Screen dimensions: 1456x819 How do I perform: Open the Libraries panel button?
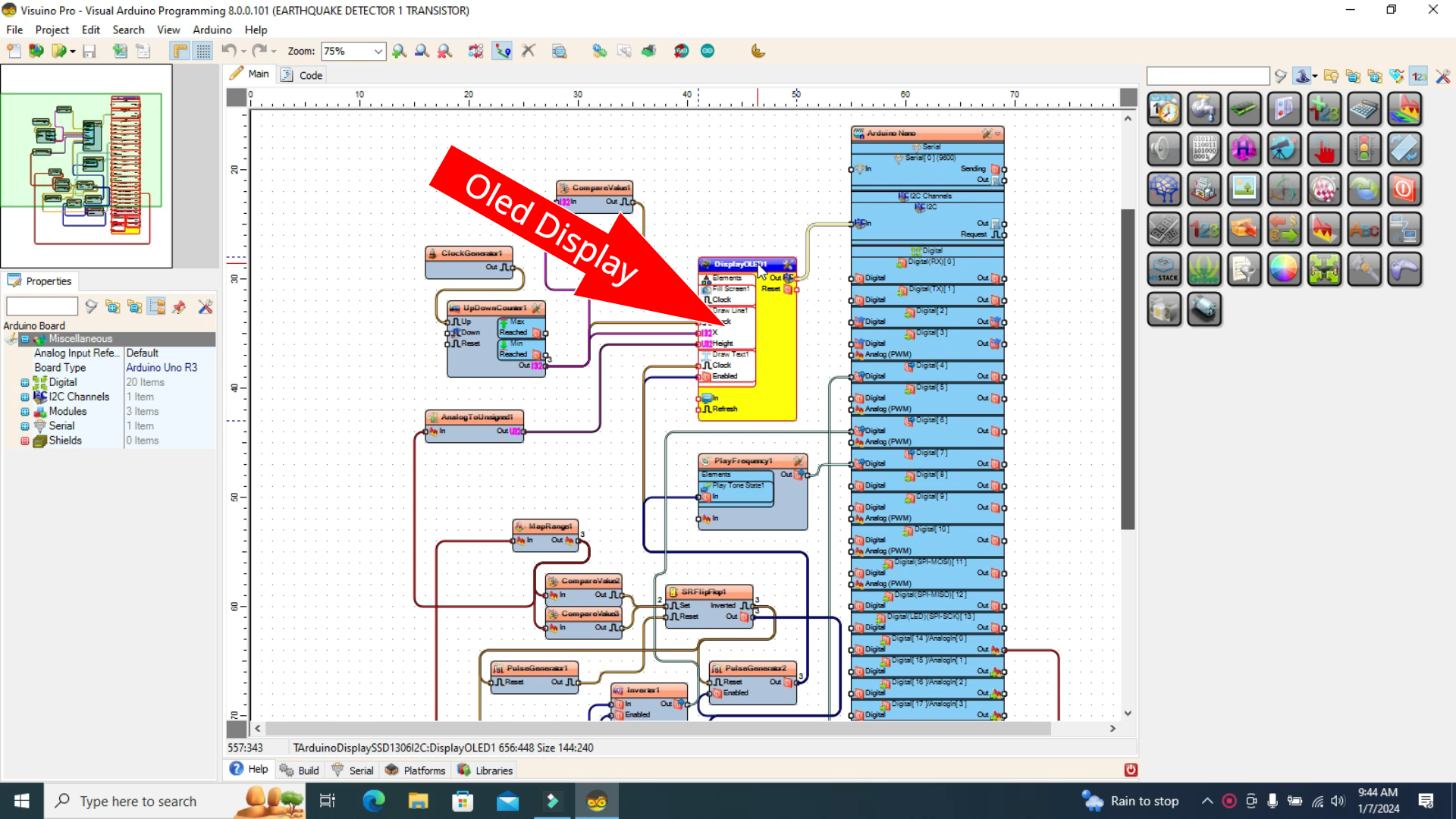point(485,770)
